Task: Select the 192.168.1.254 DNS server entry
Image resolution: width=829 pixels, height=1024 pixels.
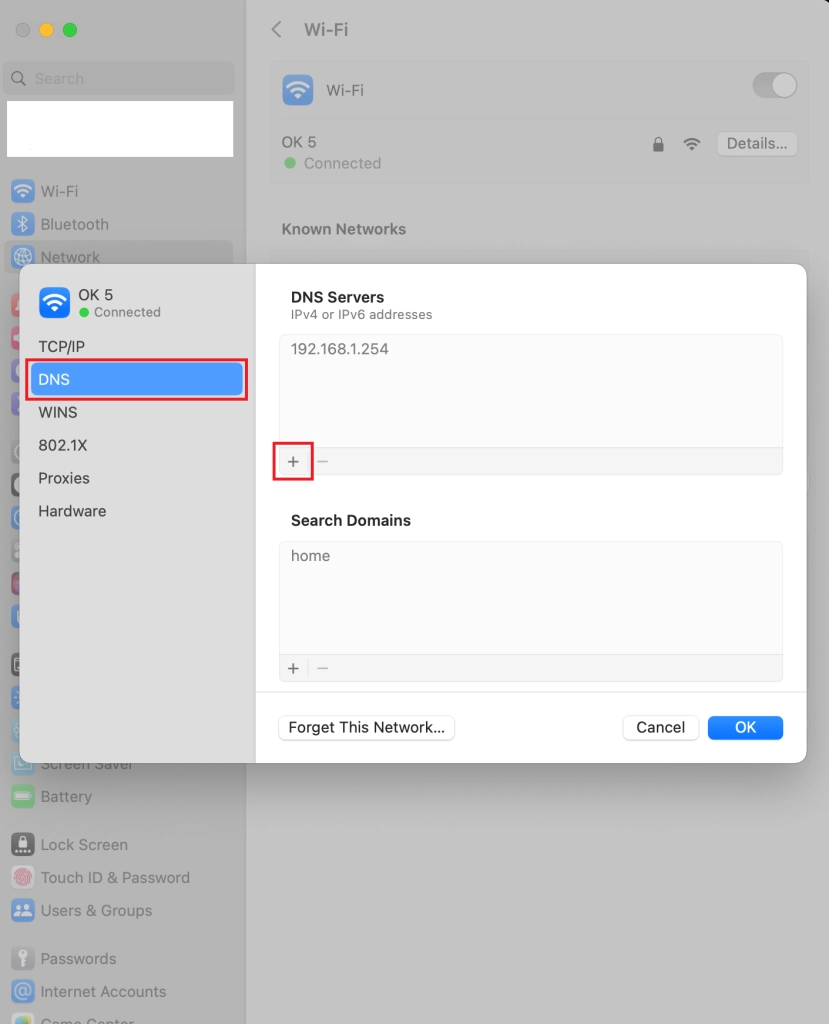Action: click(340, 349)
